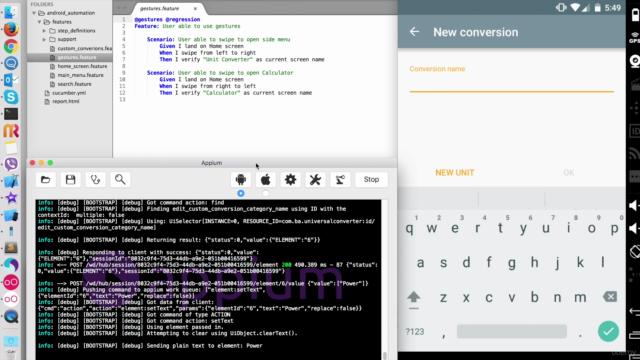
Task: Tap the spacebar on the Android keyboard
Action: [x=511, y=331]
